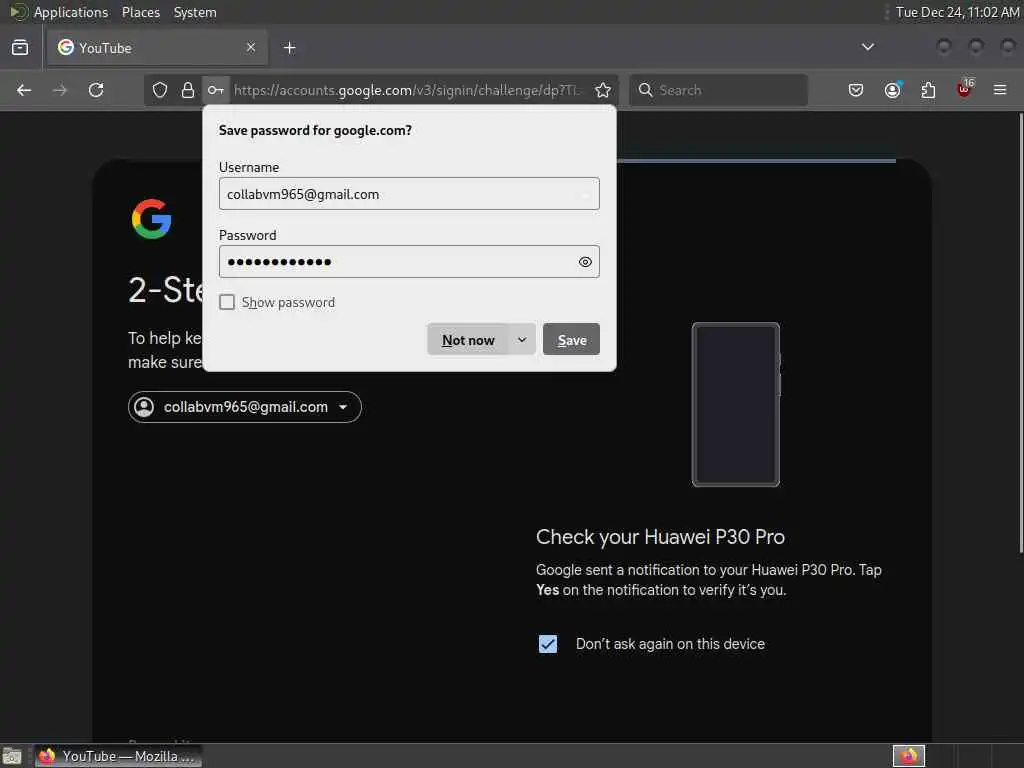This screenshot has width=1024, height=768.
Task: Go back to the previous page
Action: [x=24, y=90]
